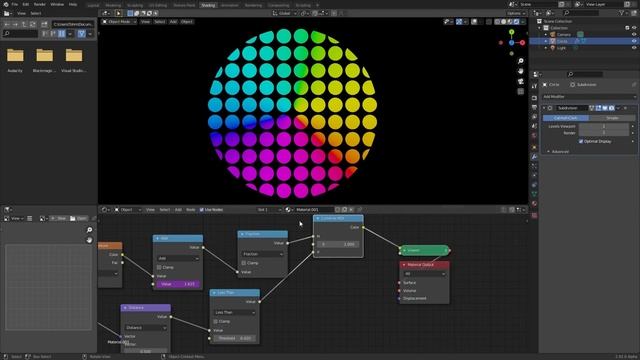Open the Slot 1 material slot dropdown

point(269,210)
